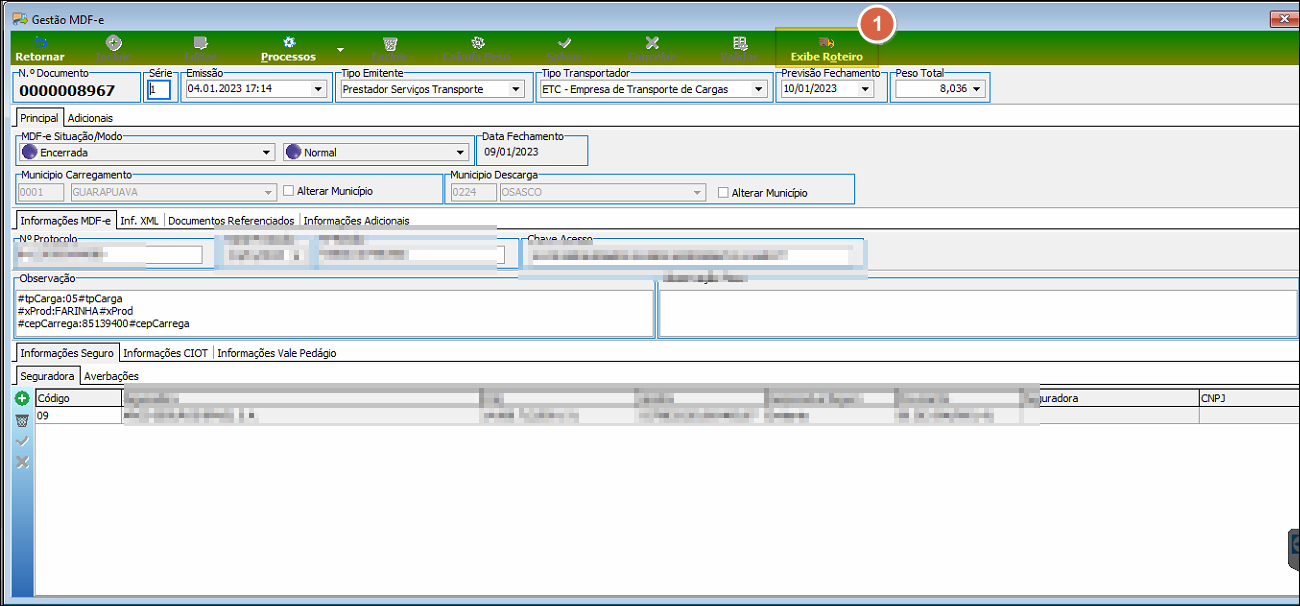Image resolution: width=1300 pixels, height=606 pixels.
Task: Open the Previsão Fechamento date picker
Action: 865,89
